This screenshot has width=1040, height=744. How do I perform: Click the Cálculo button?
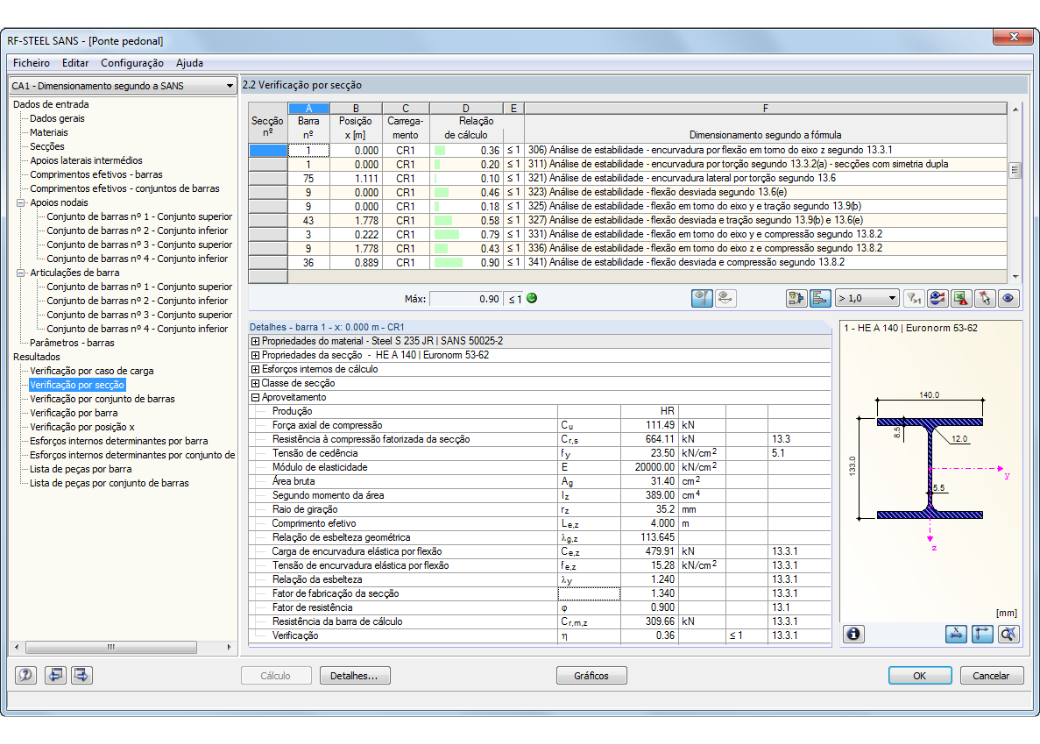275,676
